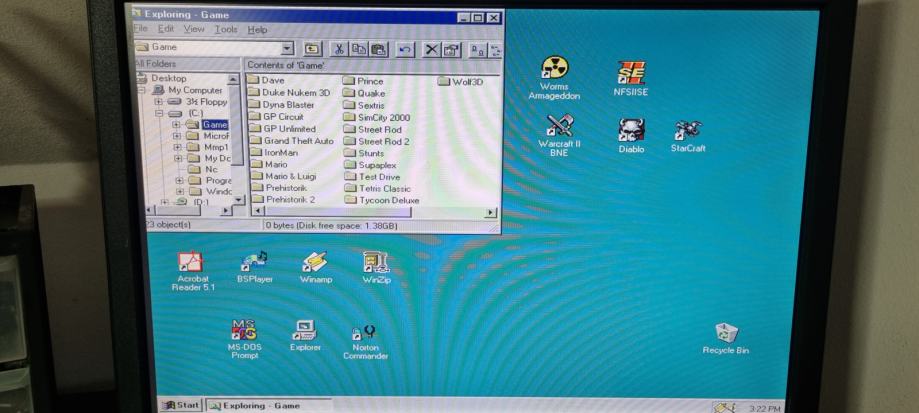Image resolution: width=919 pixels, height=413 pixels.
Task: Select Desktop in the folder tree
Action: click(x=162, y=78)
